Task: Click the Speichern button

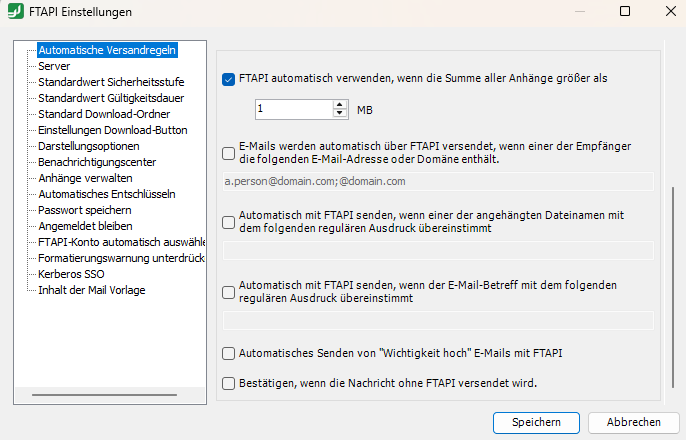Action: click(x=535, y=422)
